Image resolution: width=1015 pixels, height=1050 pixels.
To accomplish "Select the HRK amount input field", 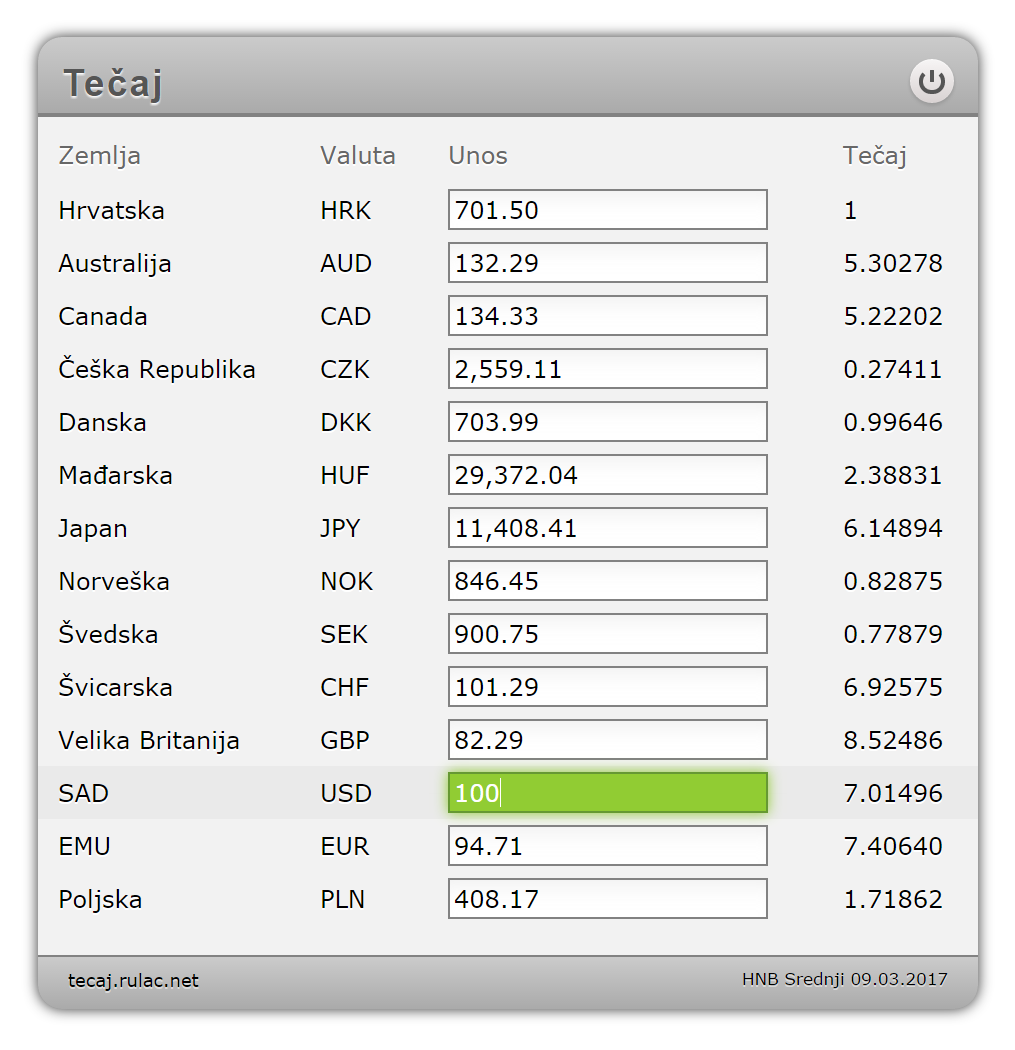I will click(x=607, y=210).
